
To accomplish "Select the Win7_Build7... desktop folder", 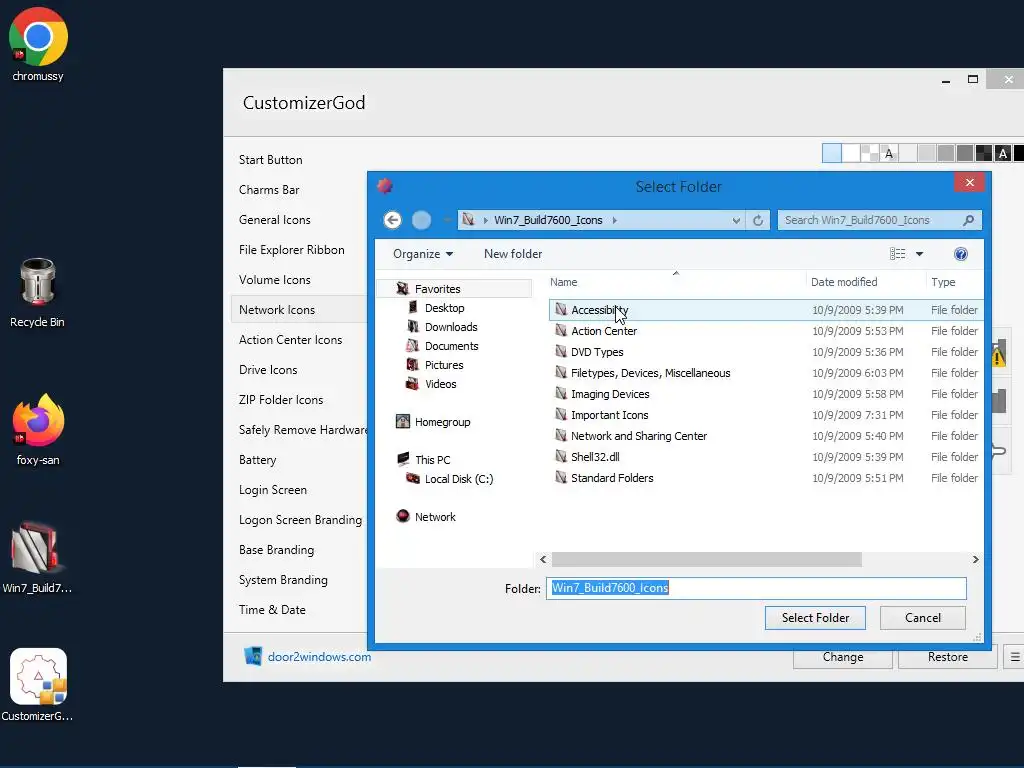I will point(37,557).
